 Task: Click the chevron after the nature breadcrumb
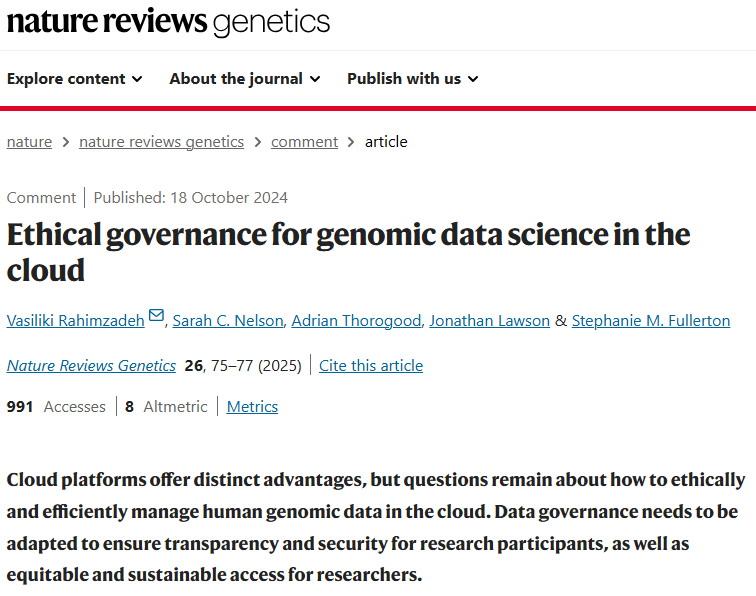tap(65, 142)
